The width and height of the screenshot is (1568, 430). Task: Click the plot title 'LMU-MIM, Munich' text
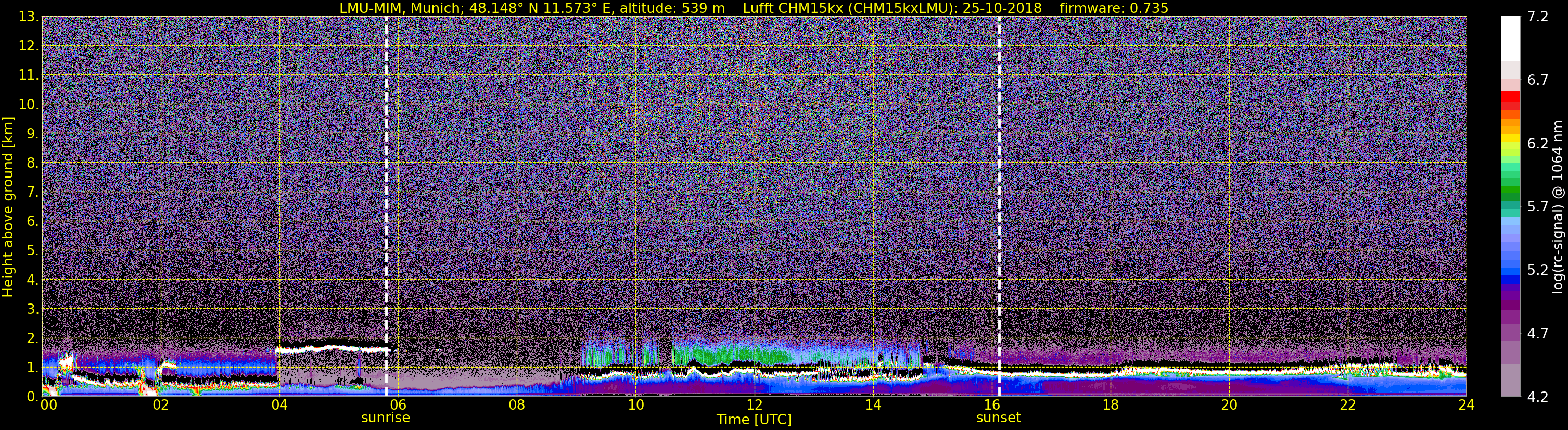tap(402, 8)
